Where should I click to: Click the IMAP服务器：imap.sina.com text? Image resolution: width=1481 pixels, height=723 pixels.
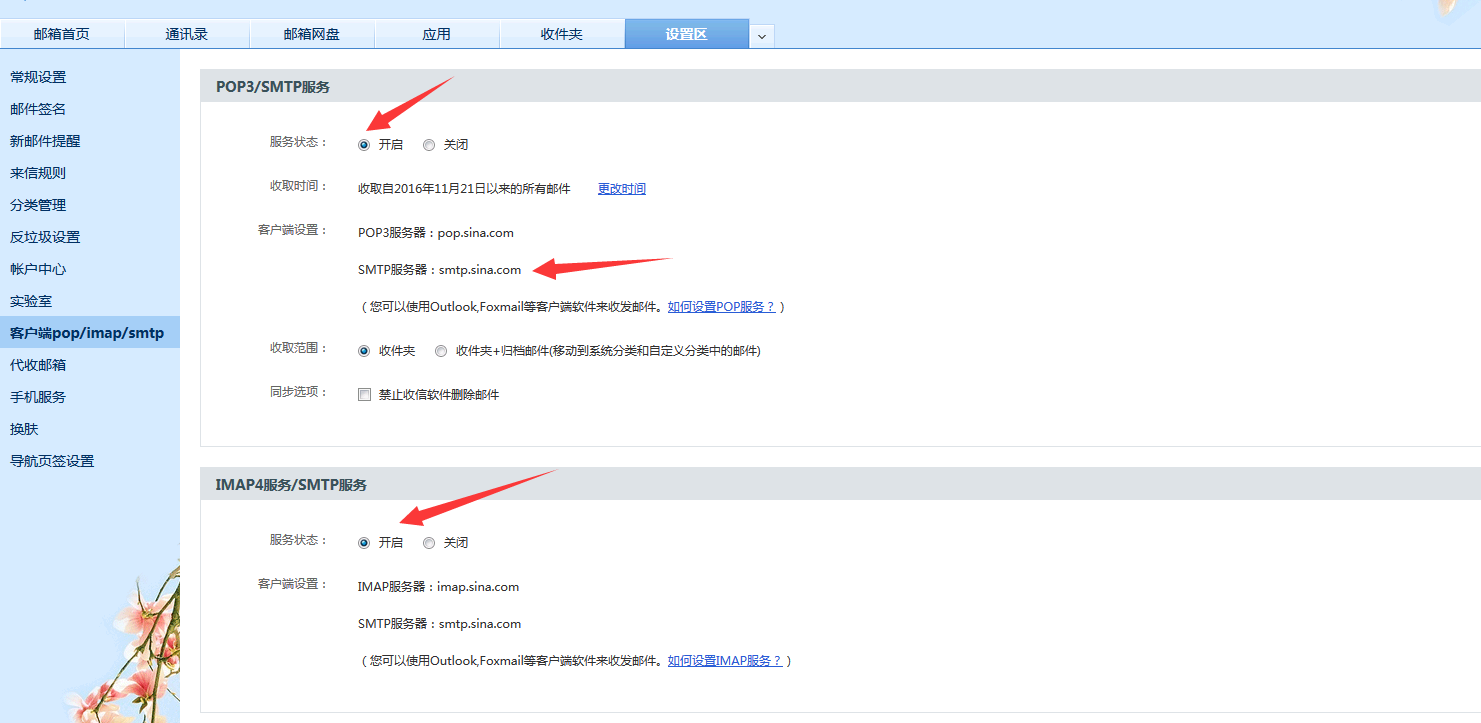[x=438, y=587]
